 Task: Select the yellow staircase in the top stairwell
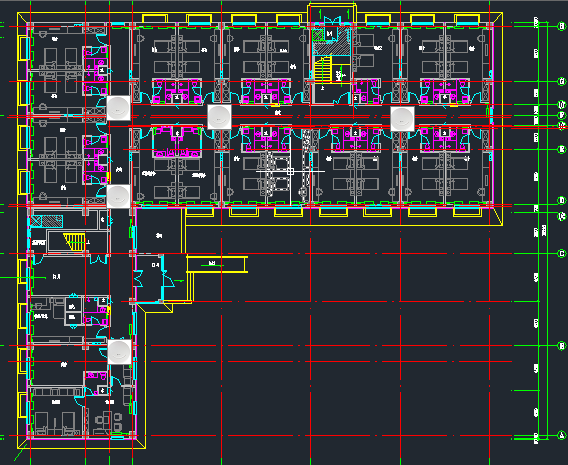tap(323, 70)
